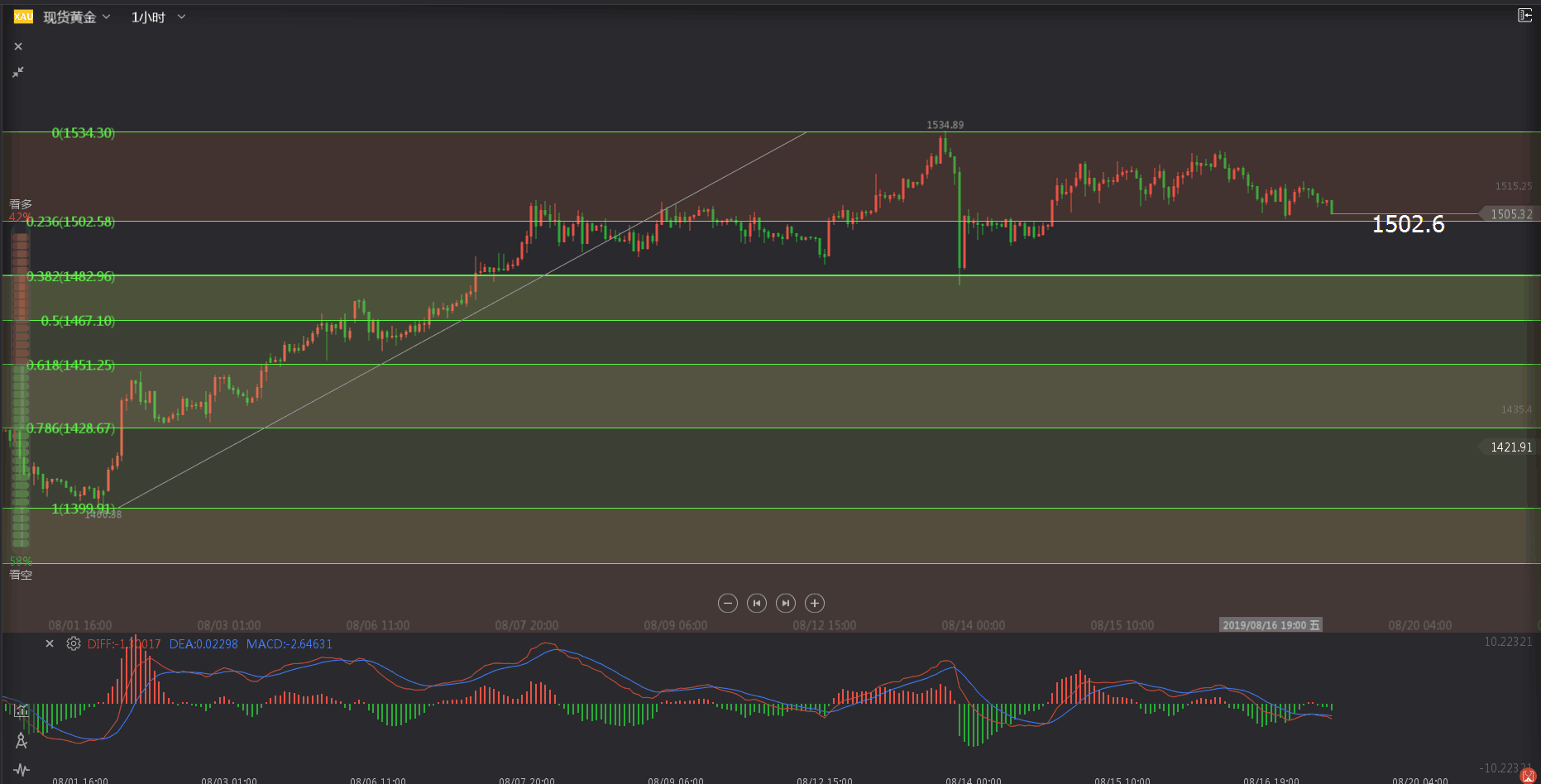Select the 0.5(1467.10) Fibonacci level label
This screenshot has height=784, width=1541.
point(78,321)
